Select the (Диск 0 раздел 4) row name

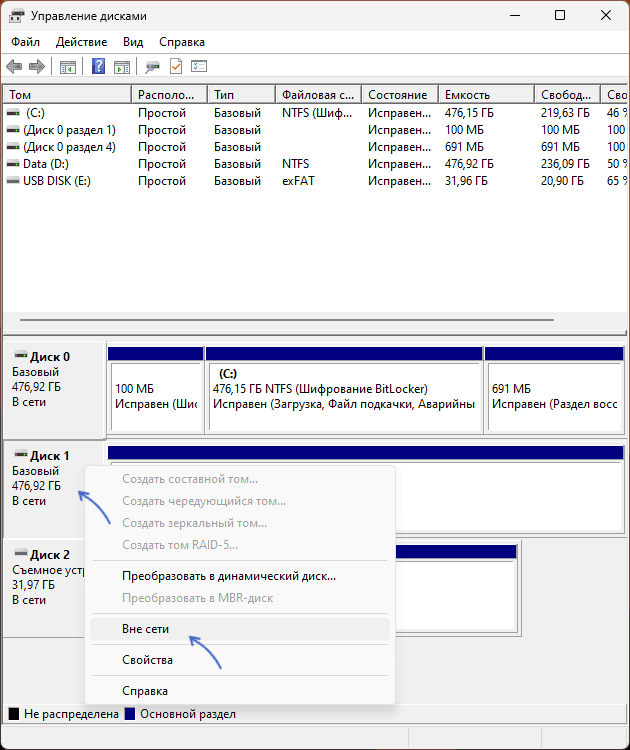(x=69, y=147)
